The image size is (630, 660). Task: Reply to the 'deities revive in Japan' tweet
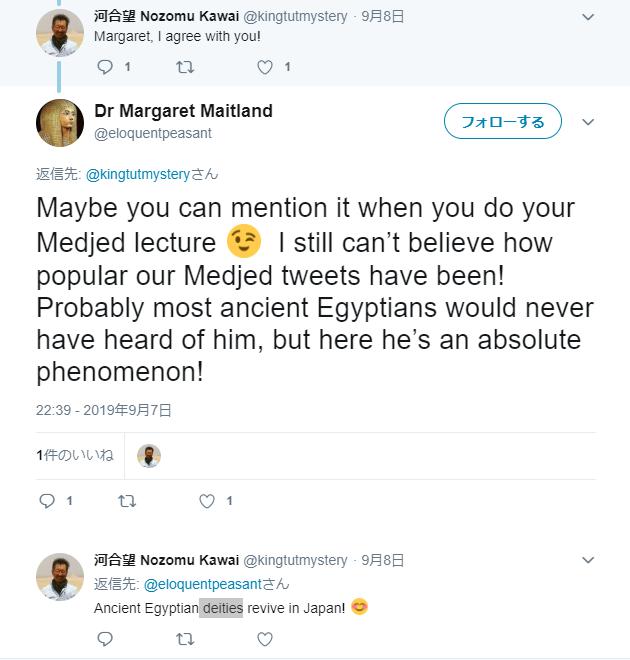point(103,639)
